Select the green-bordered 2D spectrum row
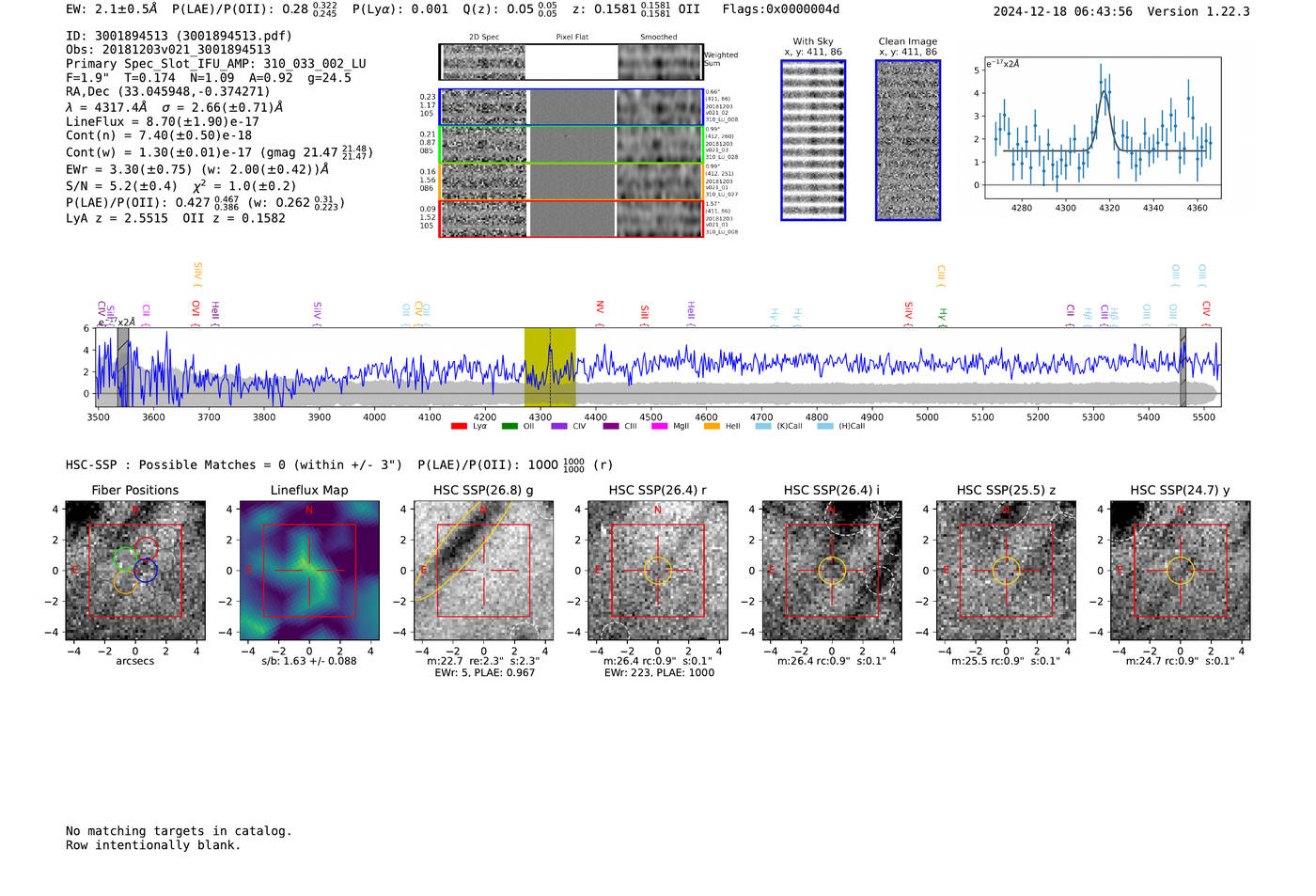 (571, 145)
